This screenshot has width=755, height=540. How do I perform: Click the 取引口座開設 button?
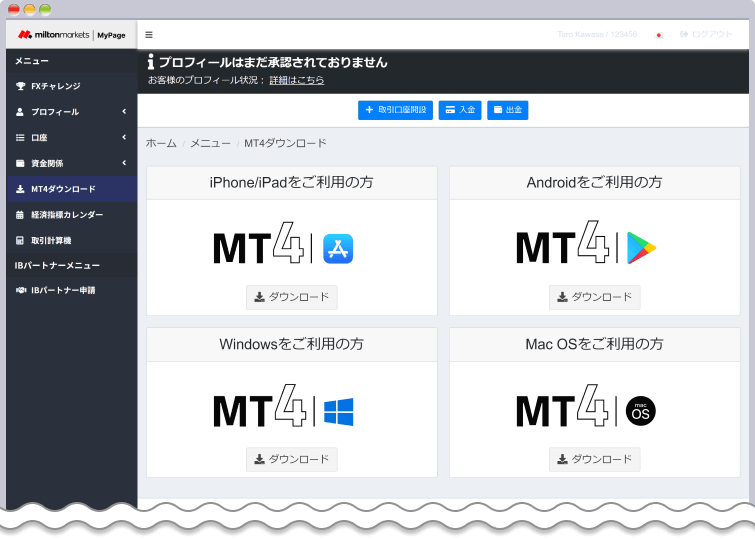395,110
